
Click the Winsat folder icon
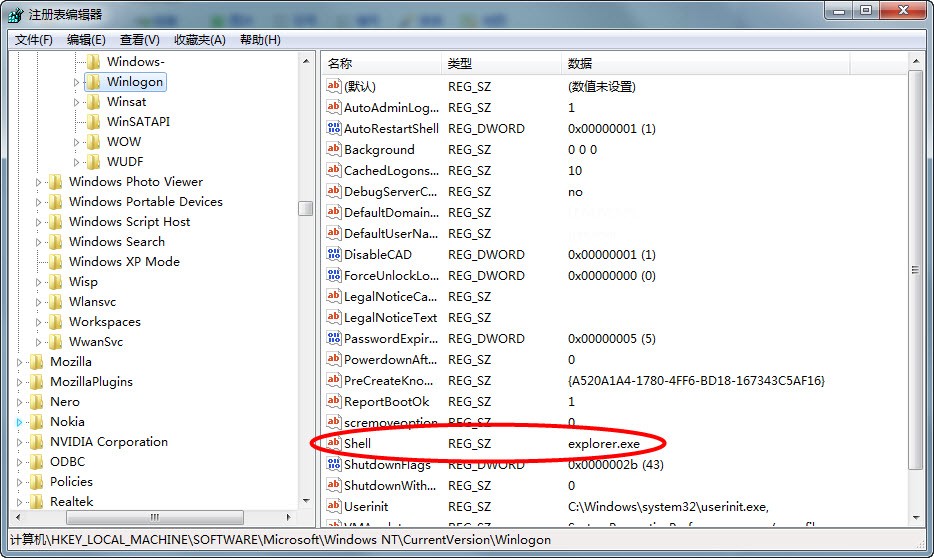pyautogui.click(x=94, y=102)
